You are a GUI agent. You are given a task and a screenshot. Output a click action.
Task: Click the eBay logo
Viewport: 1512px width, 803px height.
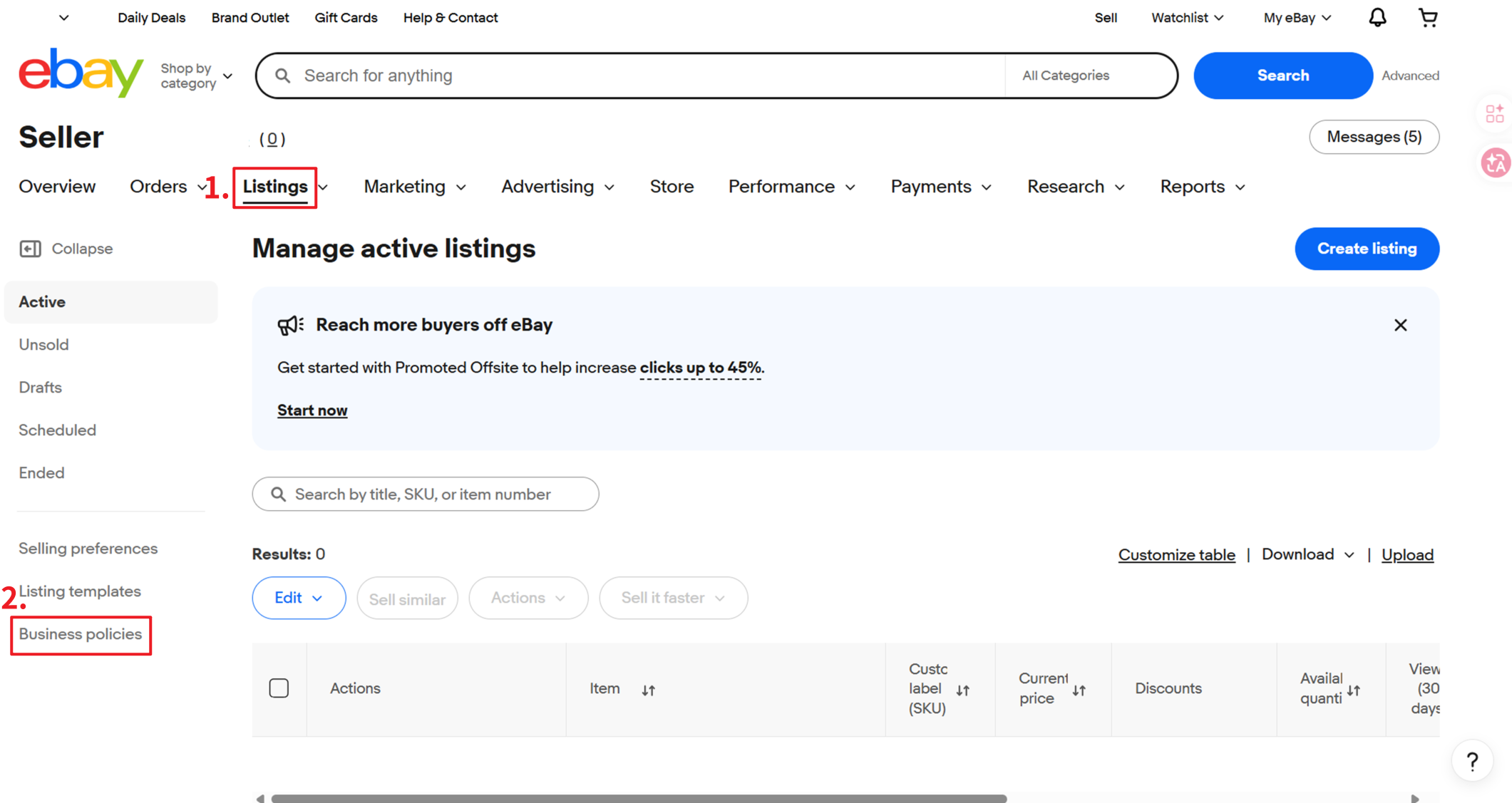point(81,73)
